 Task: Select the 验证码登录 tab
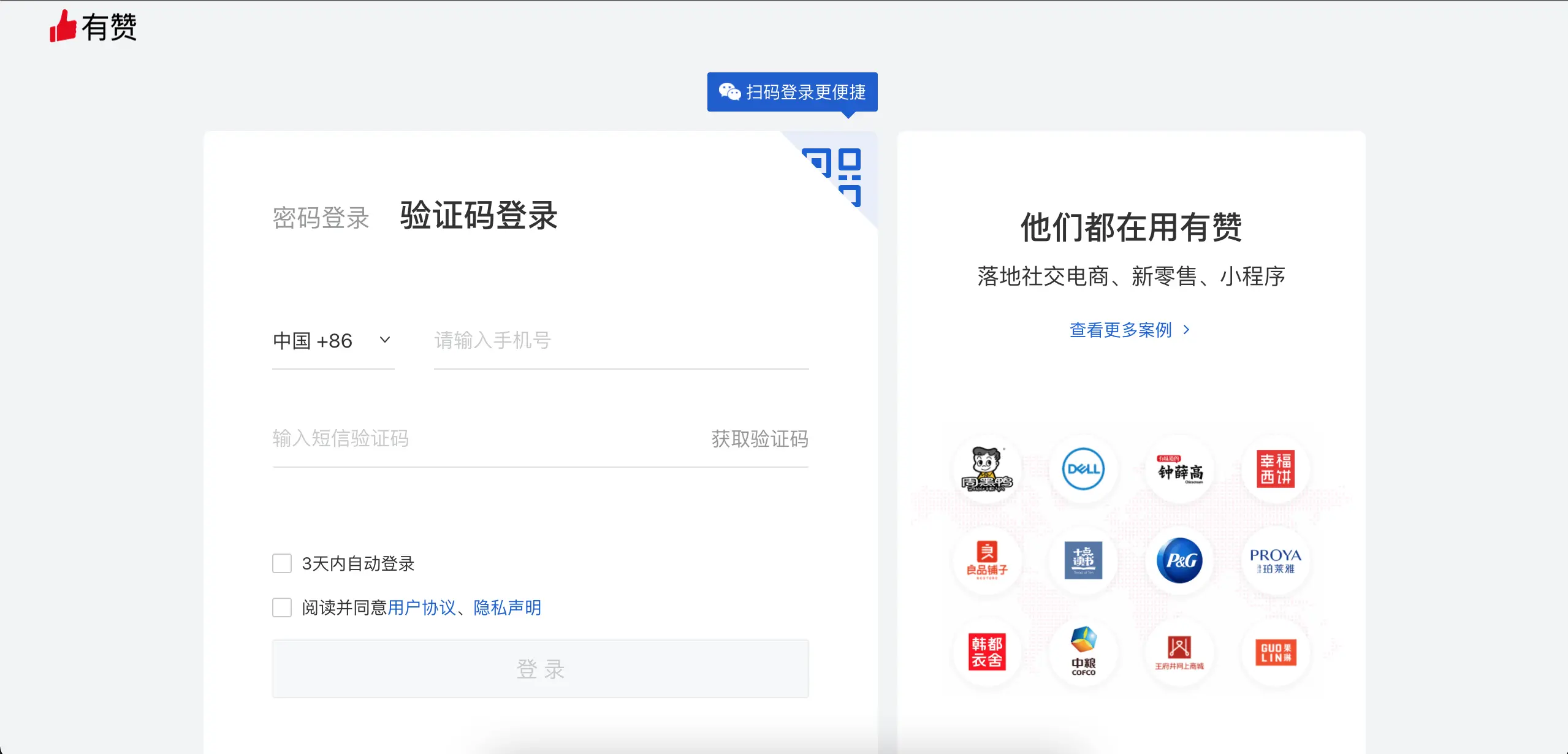478,216
